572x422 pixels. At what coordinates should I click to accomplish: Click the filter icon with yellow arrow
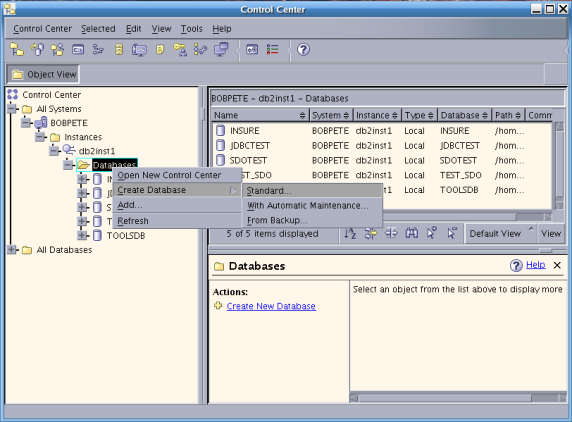click(371, 233)
